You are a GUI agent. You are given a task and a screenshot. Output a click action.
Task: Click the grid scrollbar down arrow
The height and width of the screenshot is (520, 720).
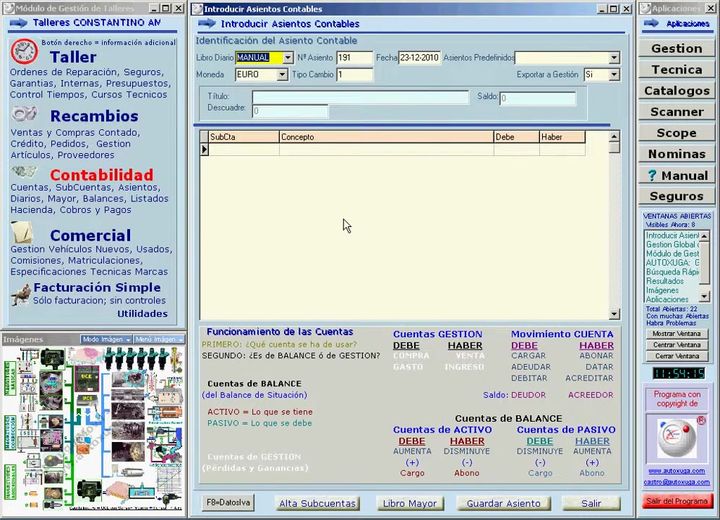pos(614,314)
